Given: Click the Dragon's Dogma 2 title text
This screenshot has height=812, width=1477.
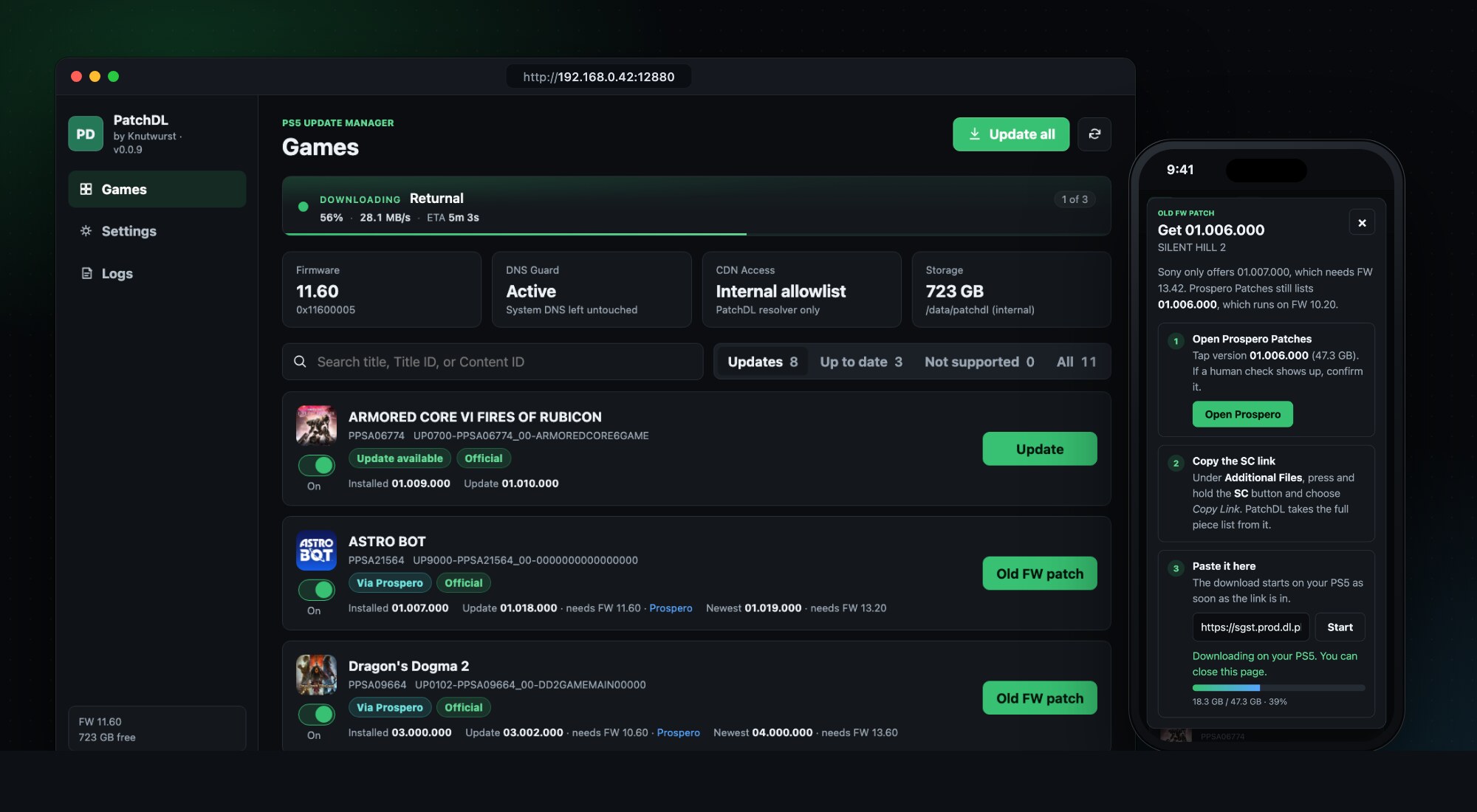Looking at the screenshot, I should point(408,667).
